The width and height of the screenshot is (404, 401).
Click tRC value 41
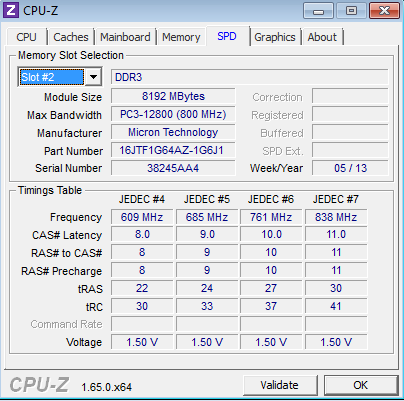pos(336,306)
